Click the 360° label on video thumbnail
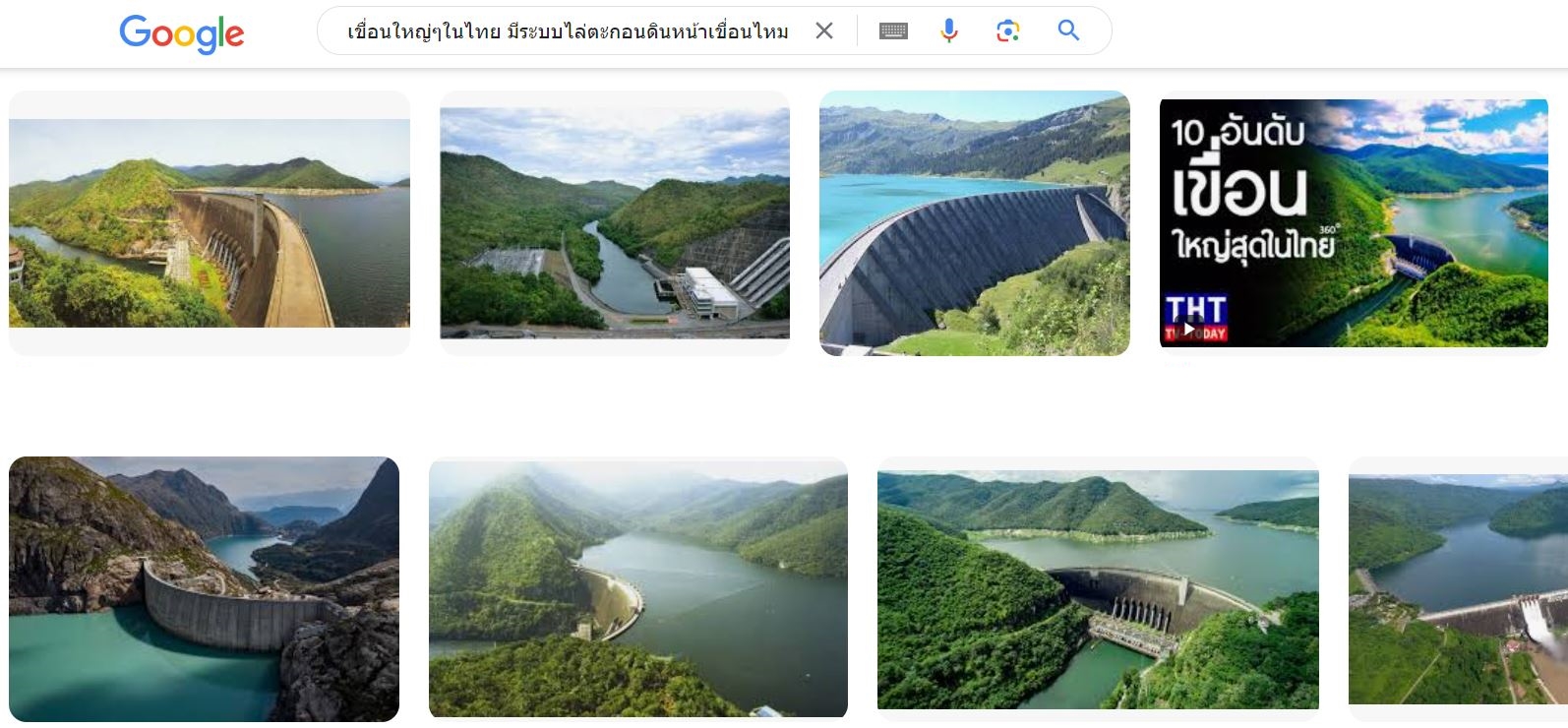This screenshot has height=728, width=1568. [1329, 229]
